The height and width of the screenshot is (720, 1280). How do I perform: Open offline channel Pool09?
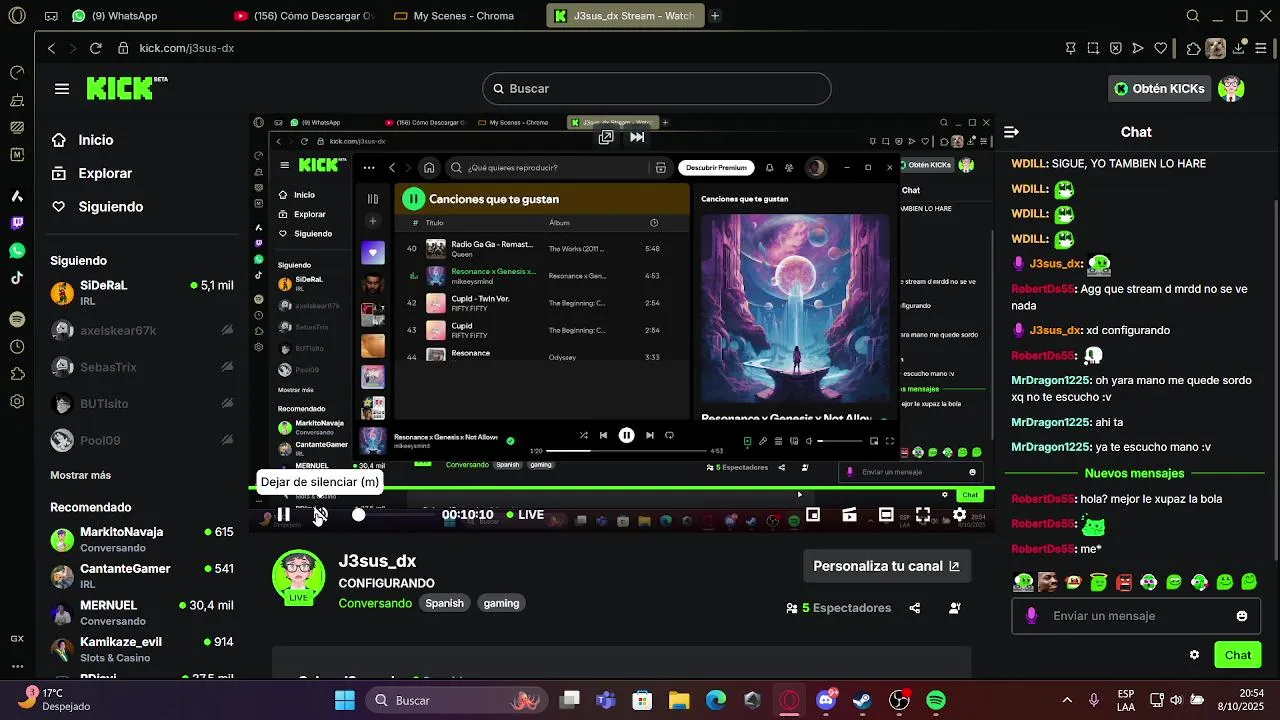pyautogui.click(x=142, y=440)
